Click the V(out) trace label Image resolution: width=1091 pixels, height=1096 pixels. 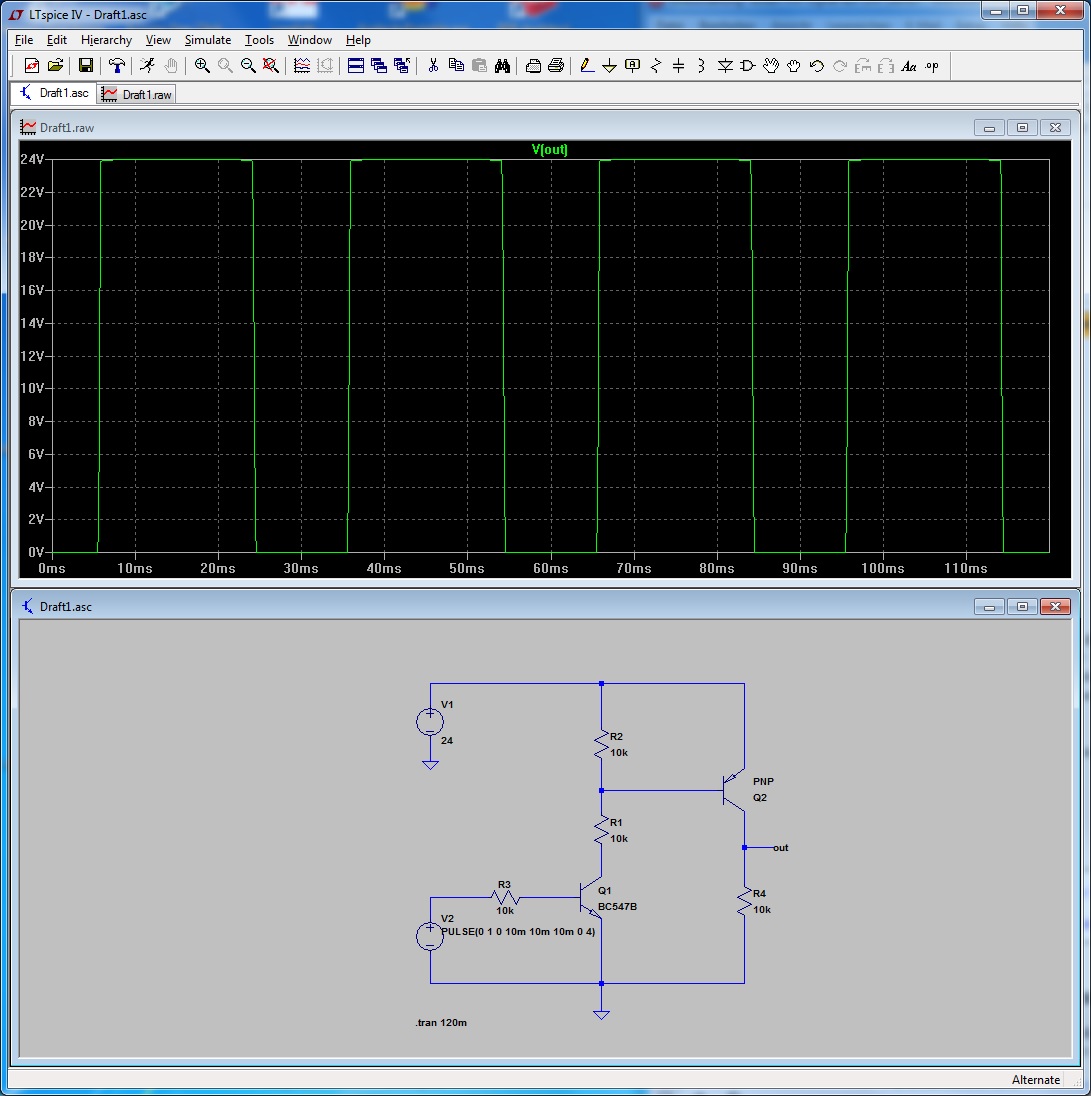549,149
